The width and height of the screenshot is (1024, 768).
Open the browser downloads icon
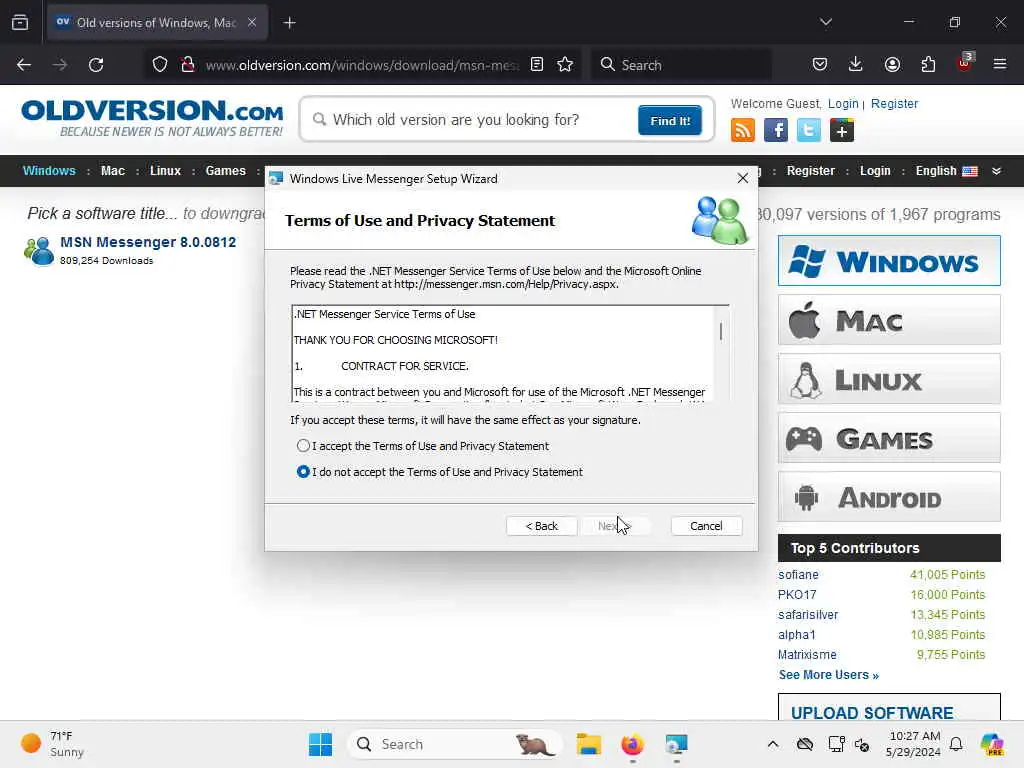point(856,65)
